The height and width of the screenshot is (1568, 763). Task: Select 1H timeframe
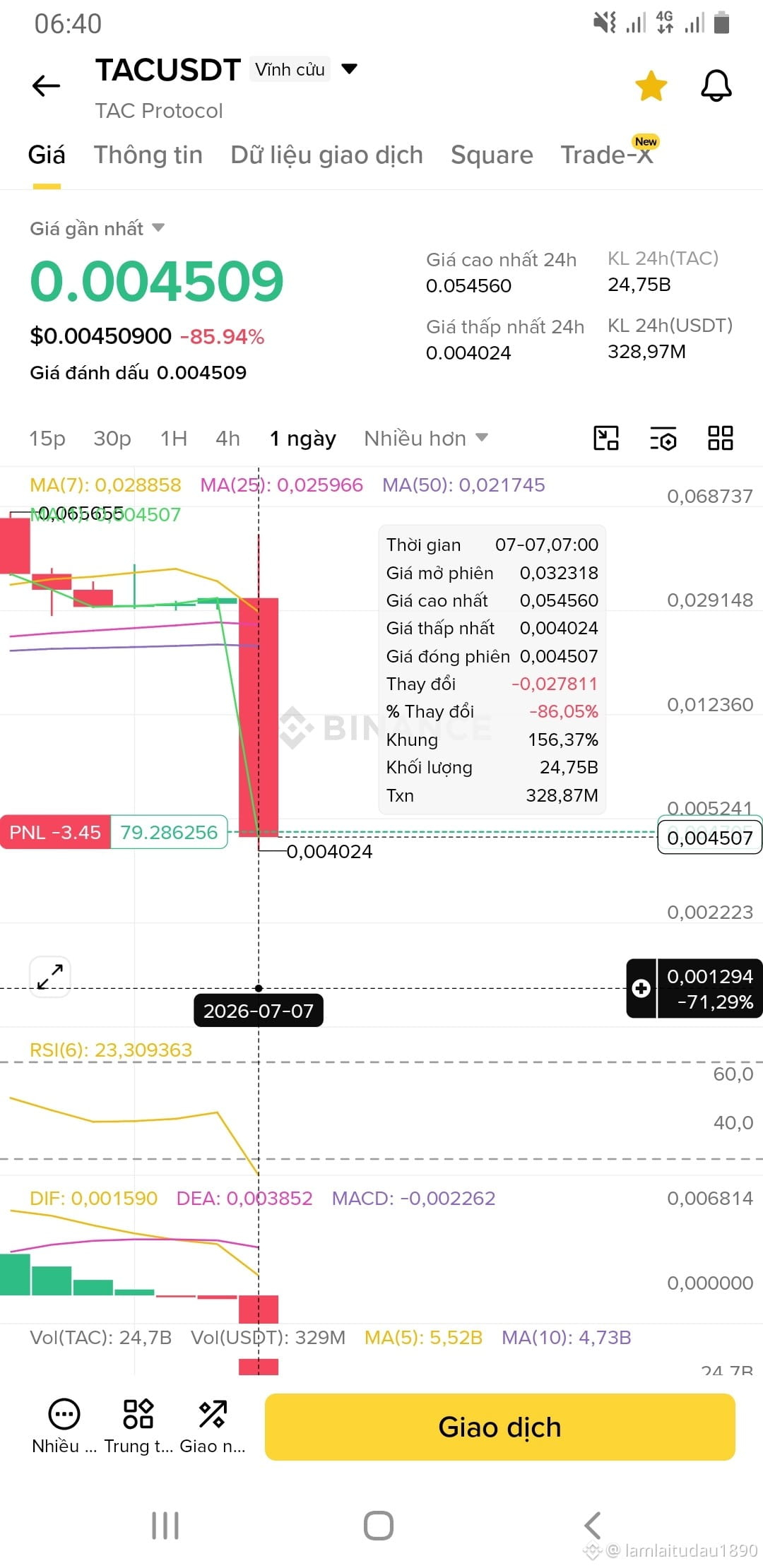[174, 439]
